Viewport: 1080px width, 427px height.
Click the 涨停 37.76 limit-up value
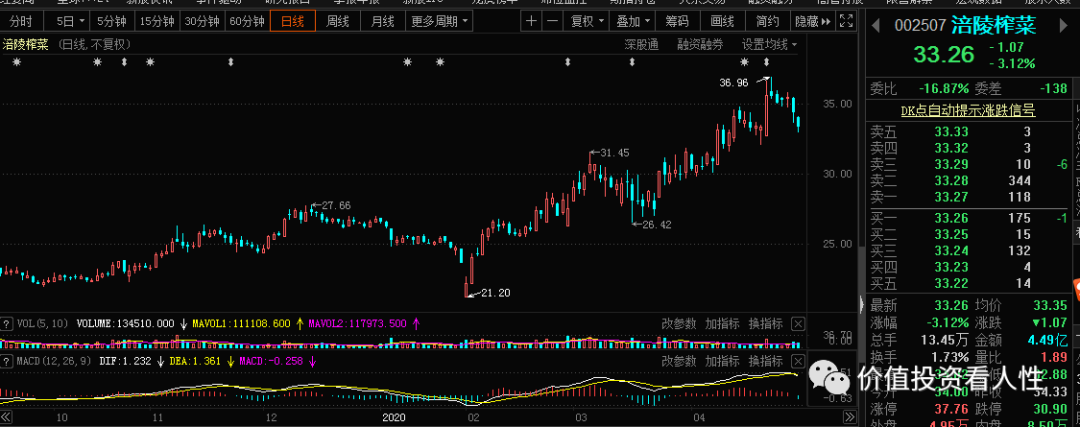951,408
